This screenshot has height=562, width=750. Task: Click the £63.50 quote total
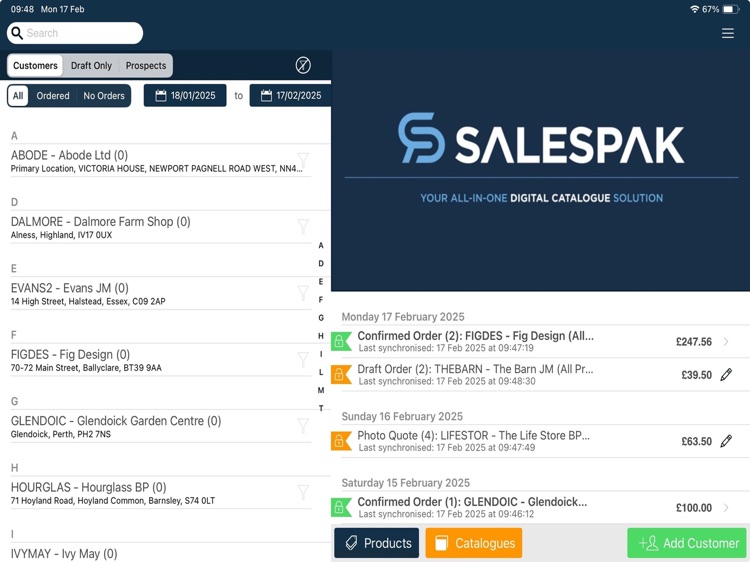click(696, 441)
